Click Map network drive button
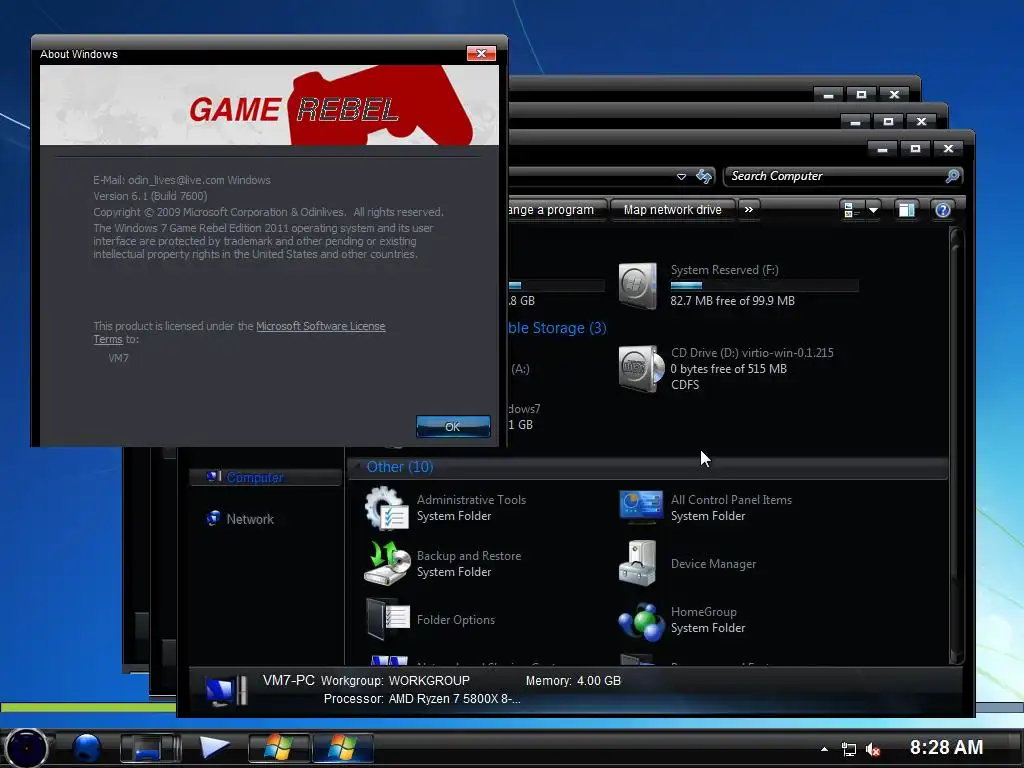Image resolution: width=1024 pixels, height=768 pixels. pos(672,210)
